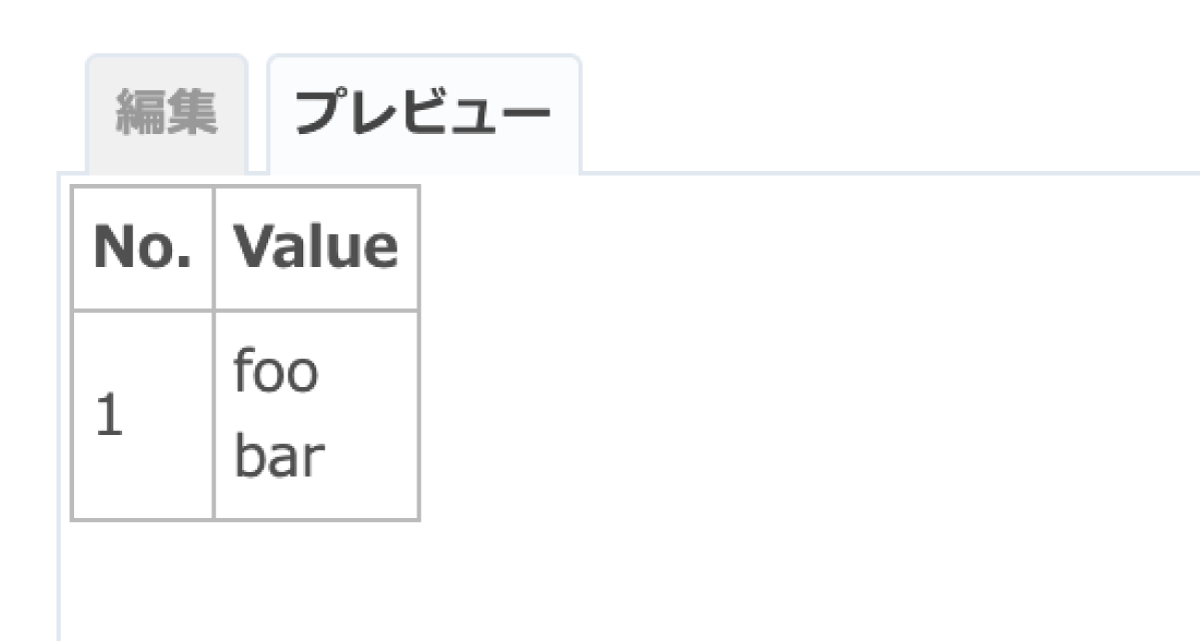1200x641 pixels.
Task: Click the Value column header
Action: click(x=316, y=248)
